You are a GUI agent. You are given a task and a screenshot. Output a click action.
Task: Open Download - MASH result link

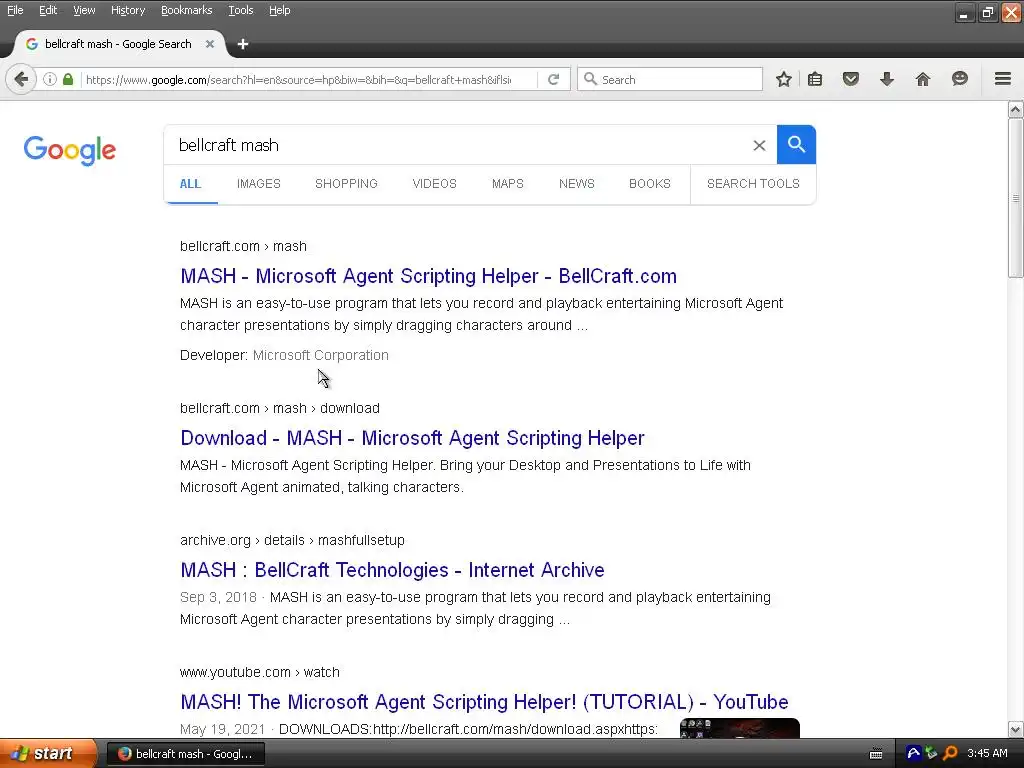tap(412, 438)
